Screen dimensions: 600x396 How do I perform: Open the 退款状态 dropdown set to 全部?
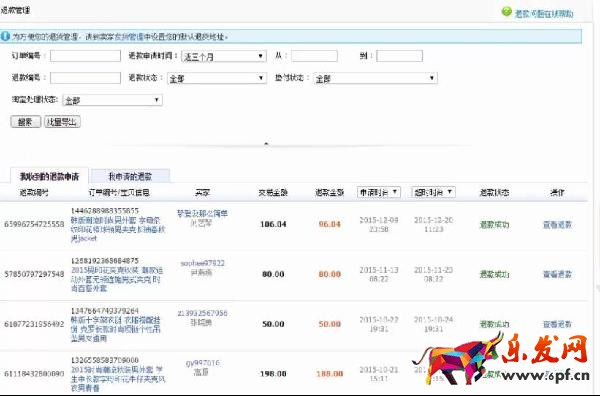[217, 78]
